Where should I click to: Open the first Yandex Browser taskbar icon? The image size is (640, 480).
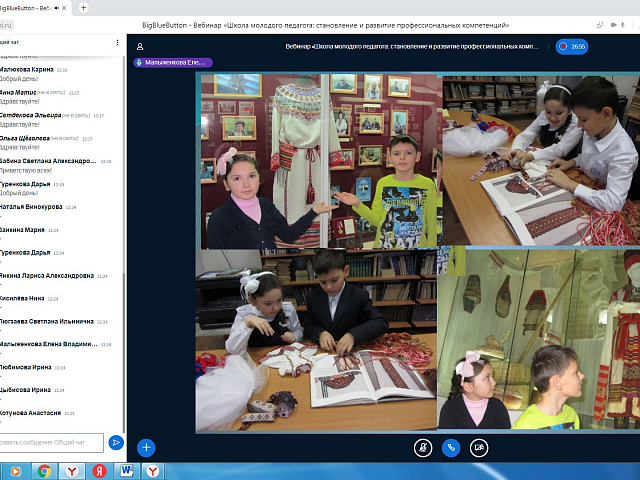pos(71,471)
